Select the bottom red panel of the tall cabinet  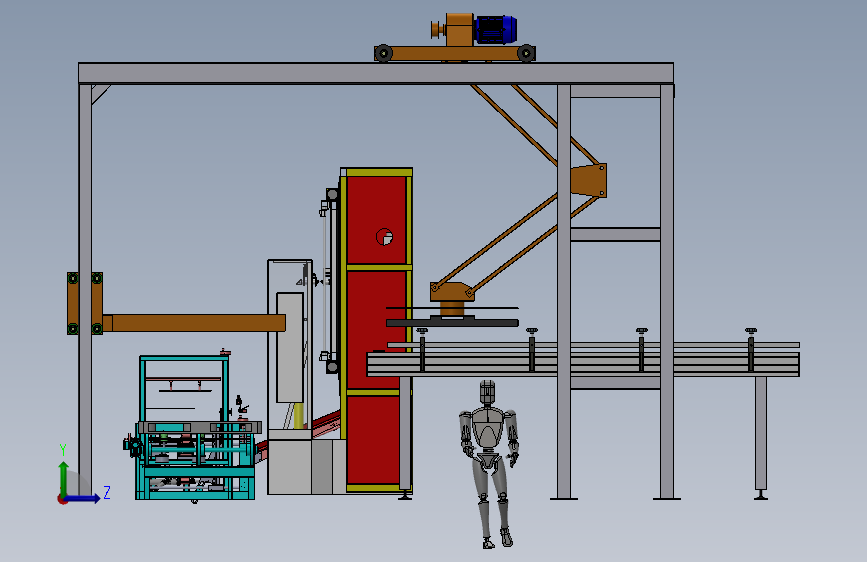click(x=373, y=440)
